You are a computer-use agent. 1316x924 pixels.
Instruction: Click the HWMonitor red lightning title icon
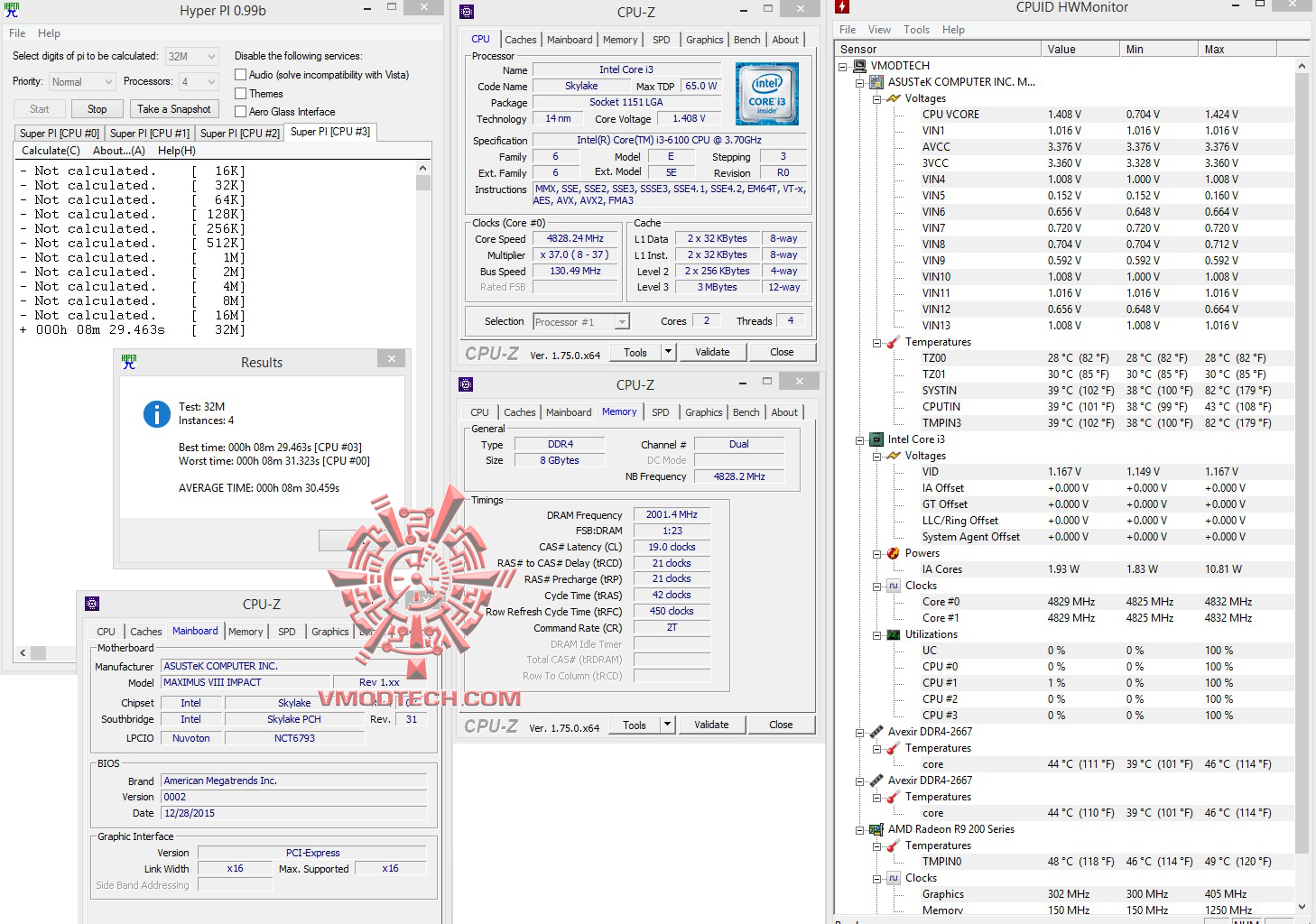point(842,7)
